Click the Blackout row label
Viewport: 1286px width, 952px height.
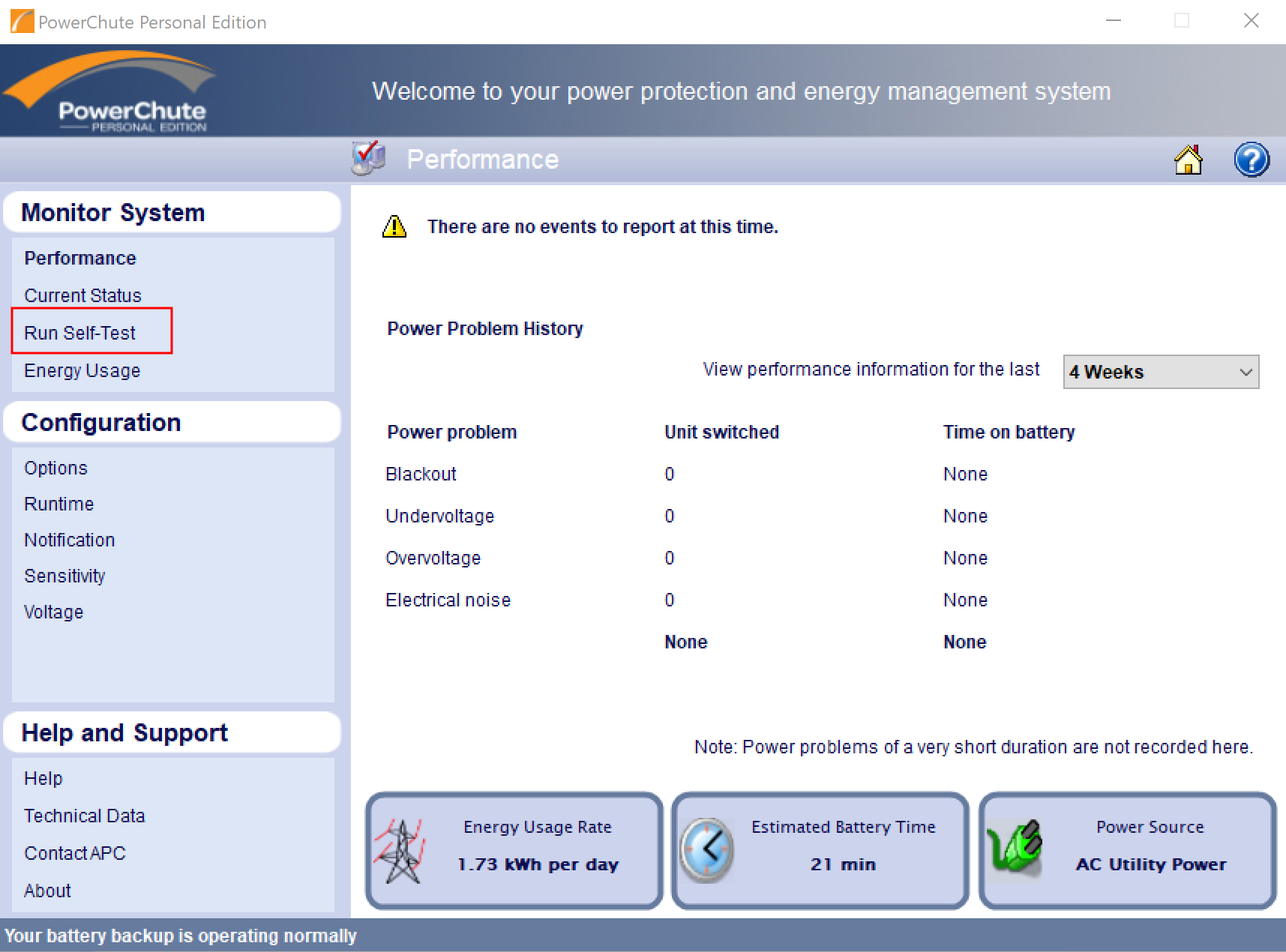click(x=421, y=474)
